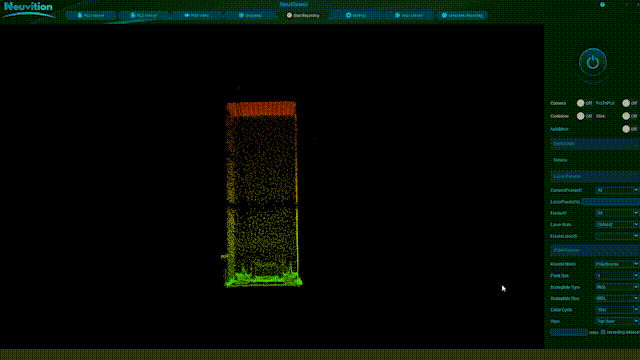Image resolution: width=640 pixels, height=360 pixels.
Task: Open the View dropdown showing Top View
Action: click(617, 321)
